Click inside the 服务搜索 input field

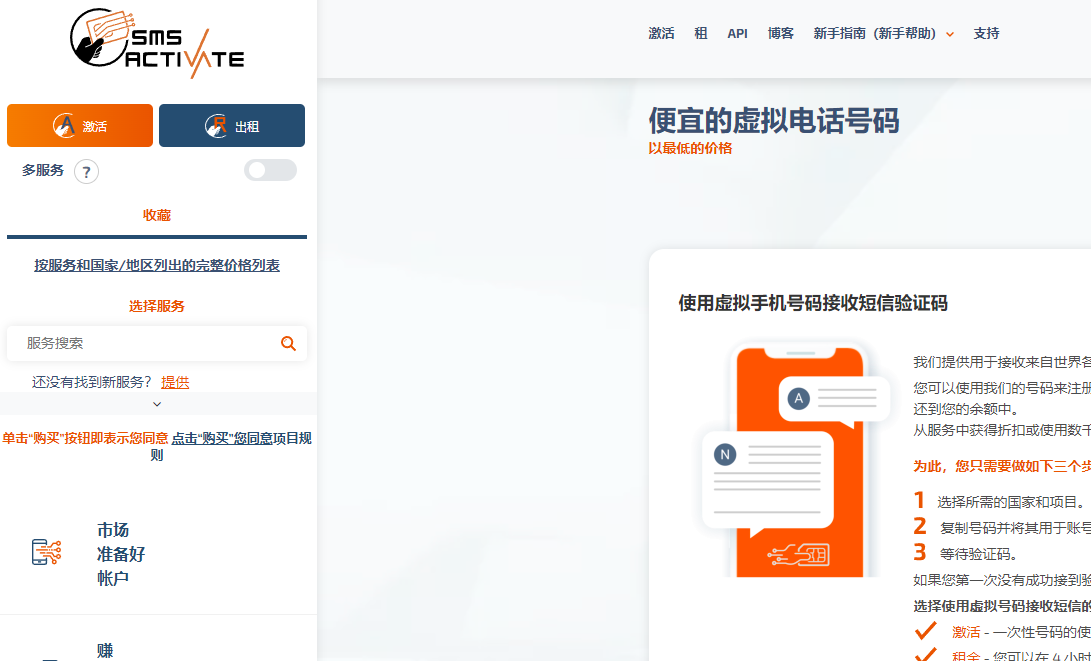[x=140, y=343]
